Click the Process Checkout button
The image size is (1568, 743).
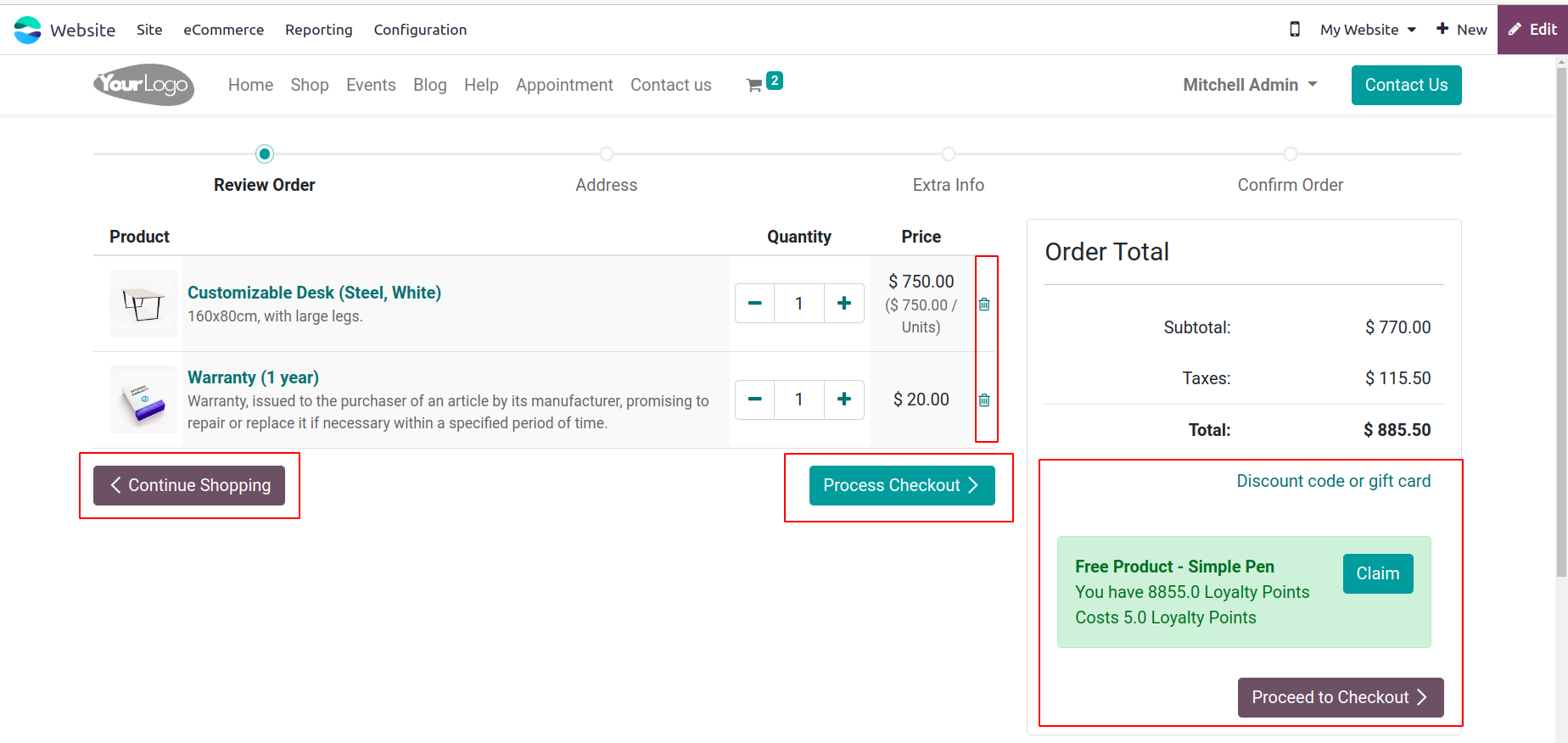902,485
